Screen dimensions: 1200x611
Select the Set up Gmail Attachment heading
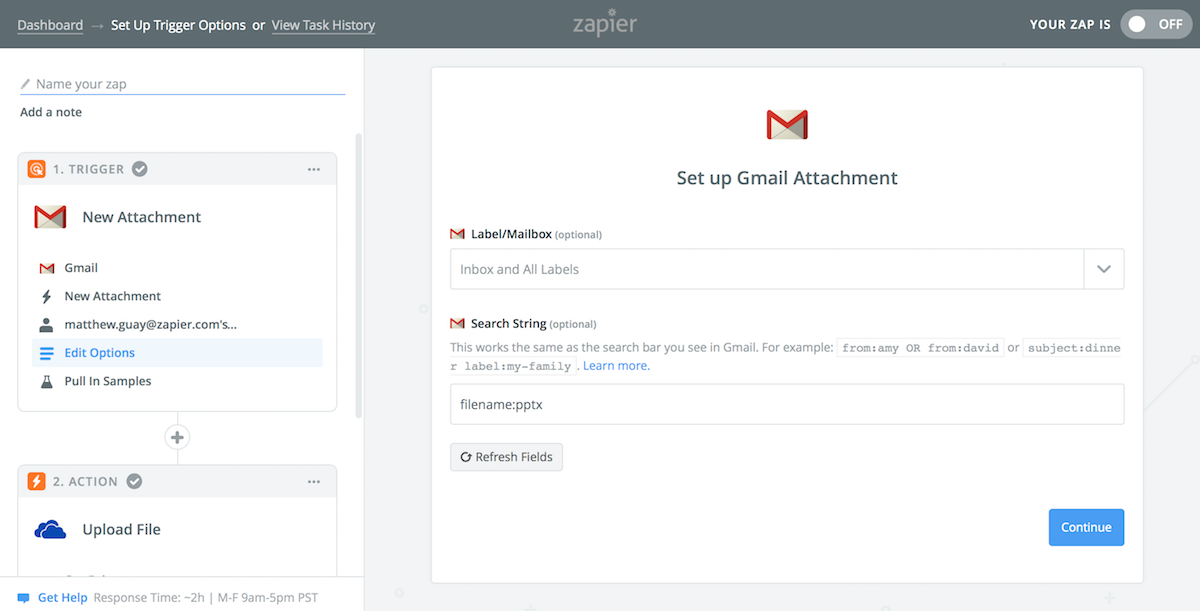[x=787, y=178]
